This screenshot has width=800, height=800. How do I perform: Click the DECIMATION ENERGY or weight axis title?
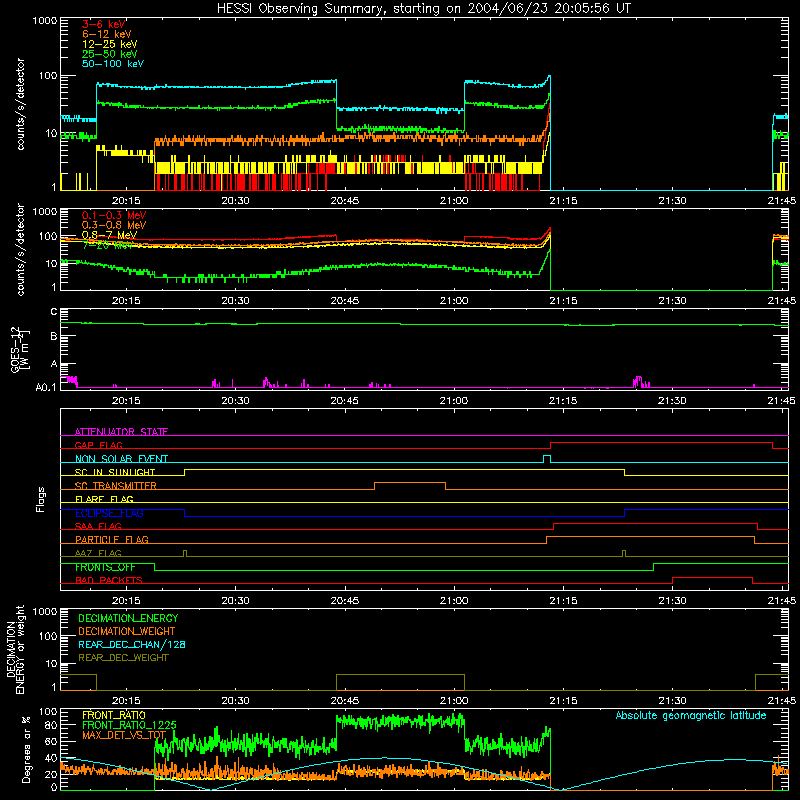pyautogui.click(x=15, y=649)
